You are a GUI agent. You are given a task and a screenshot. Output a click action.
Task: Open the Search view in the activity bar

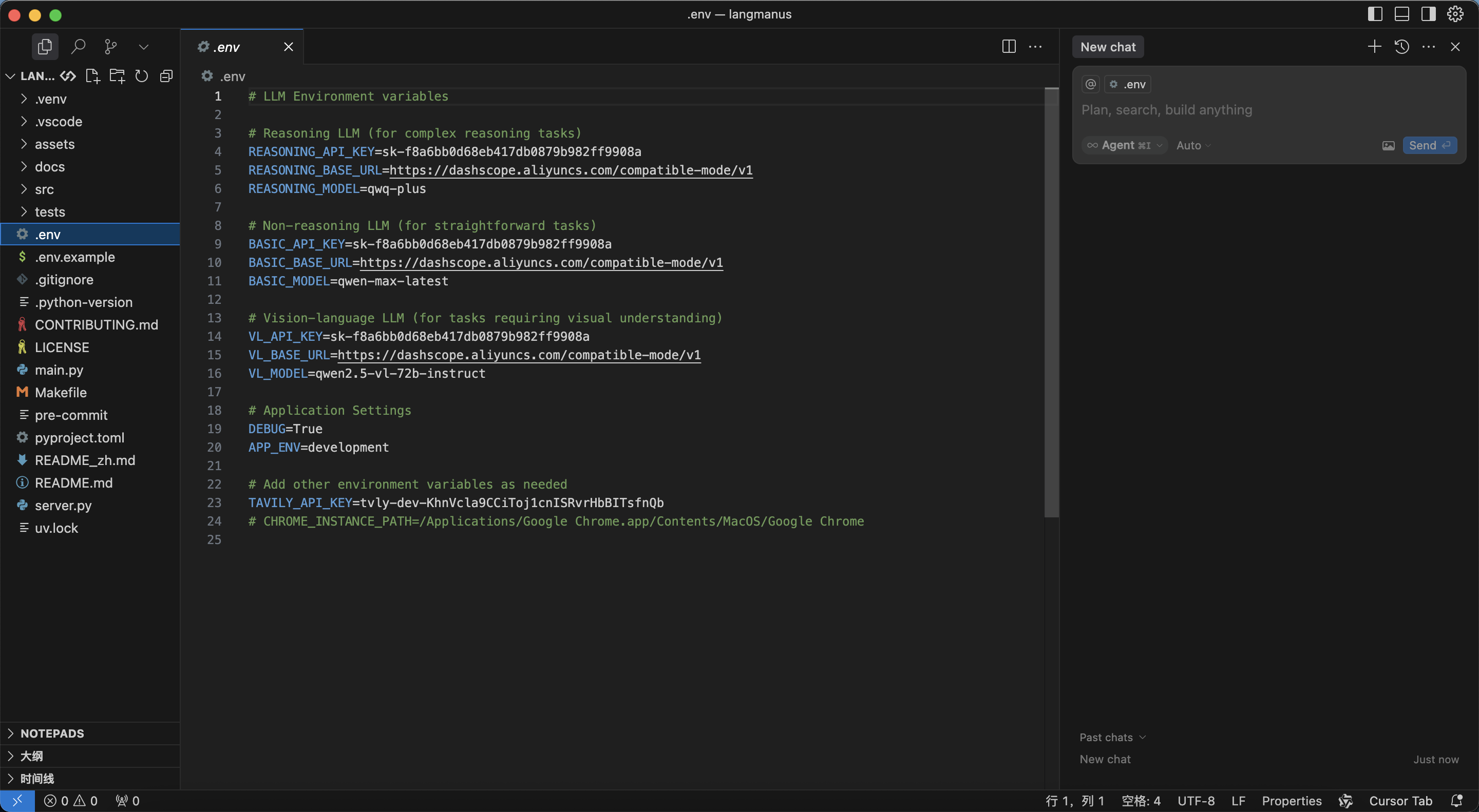[x=78, y=47]
